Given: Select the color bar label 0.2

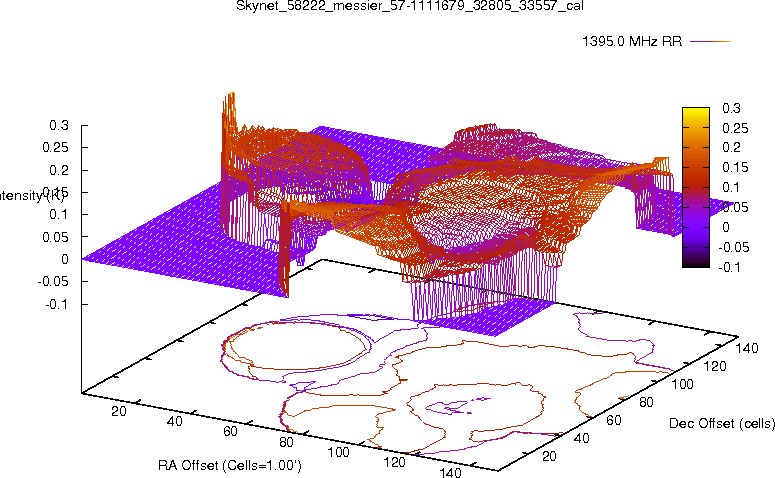Looking at the screenshot, I should (x=732, y=147).
